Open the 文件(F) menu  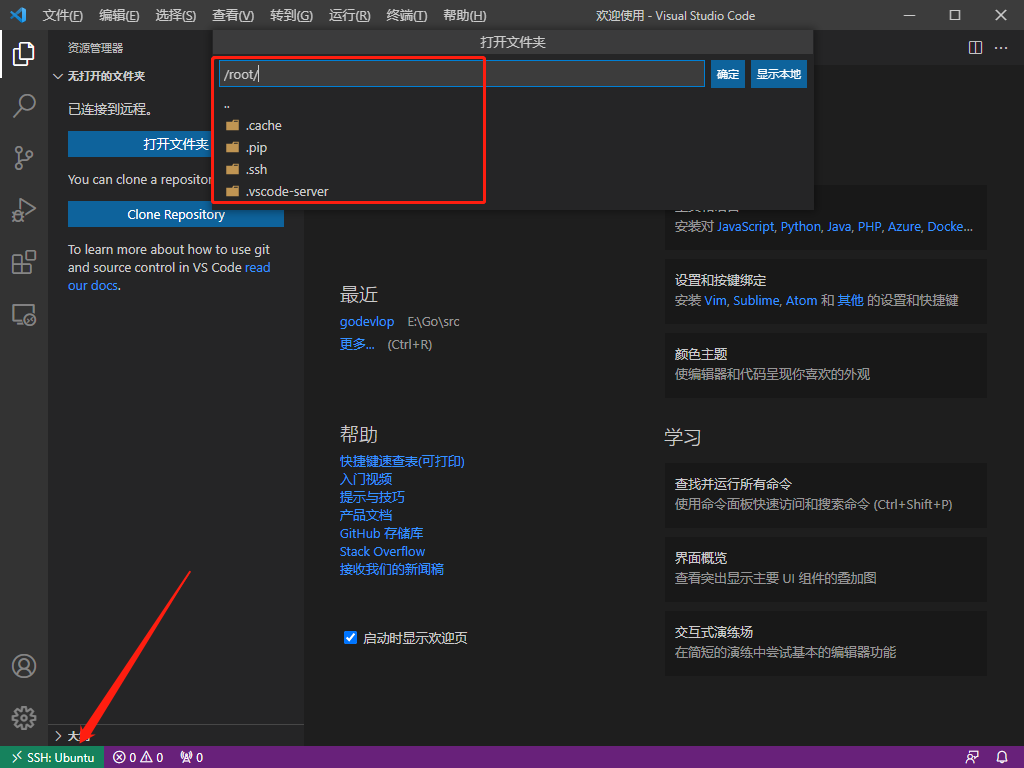coord(63,15)
